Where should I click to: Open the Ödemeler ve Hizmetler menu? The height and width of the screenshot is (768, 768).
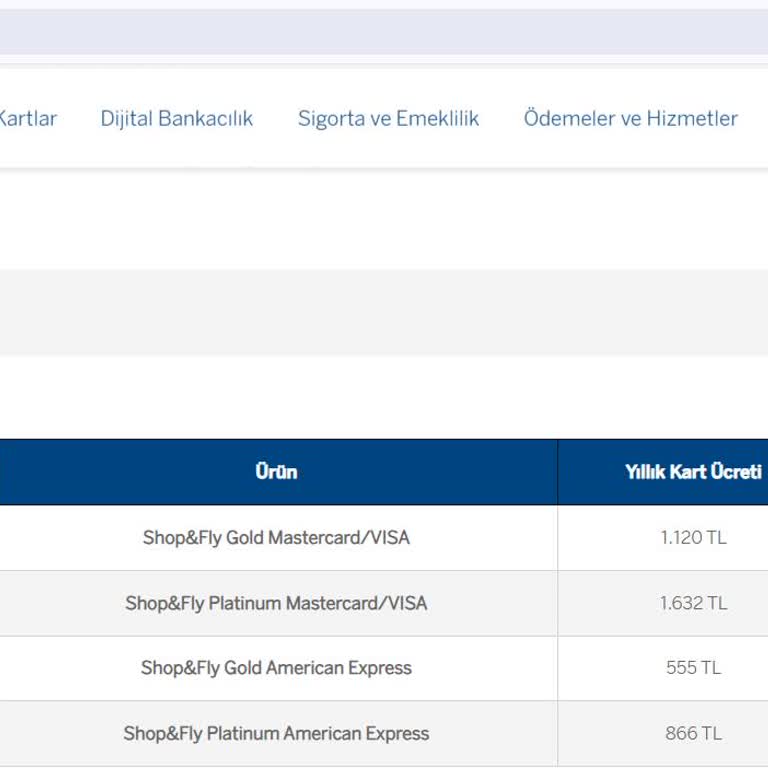[631, 119]
